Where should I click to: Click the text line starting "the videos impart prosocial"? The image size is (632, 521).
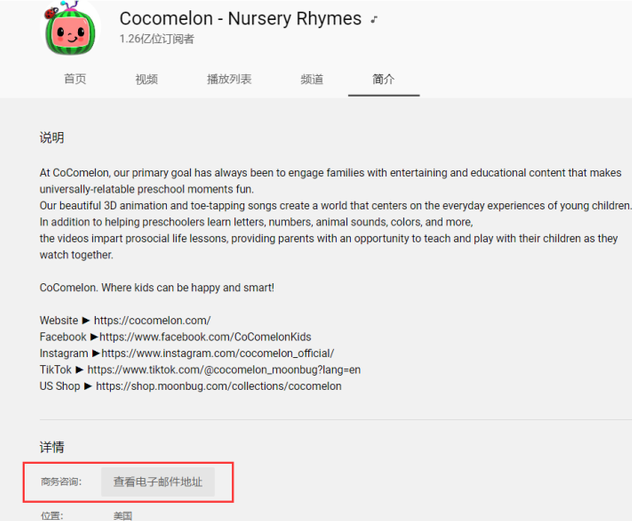[x=328, y=239]
